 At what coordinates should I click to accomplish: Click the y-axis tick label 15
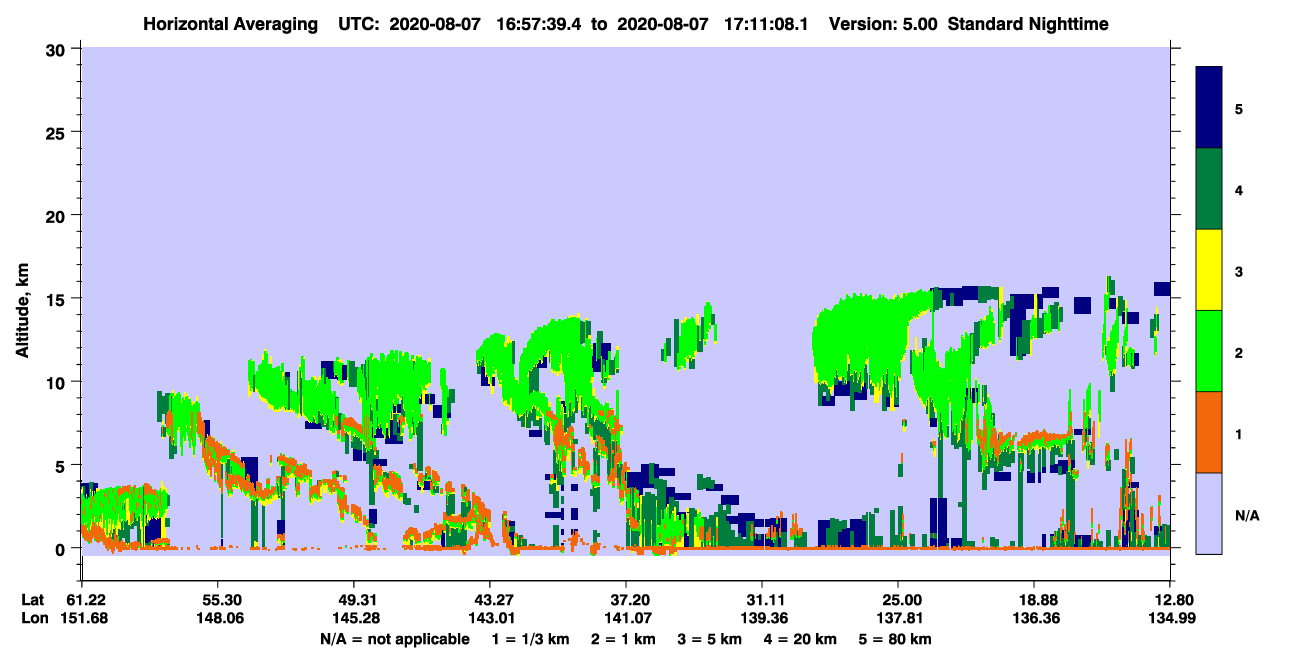point(55,299)
